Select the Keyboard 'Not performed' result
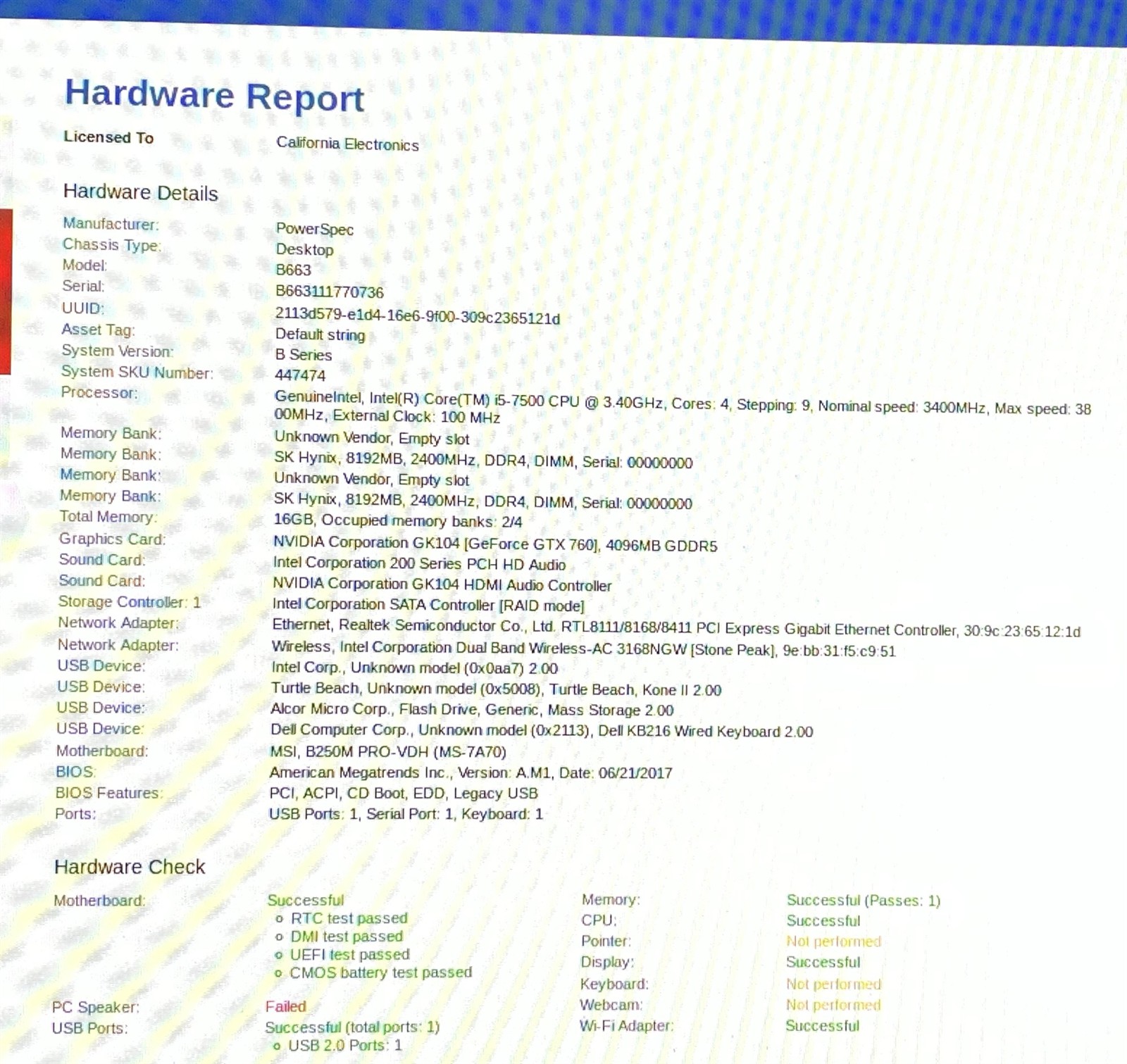Image resolution: width=1127 pixels, height=1064 pixels. [x=833, y=984]
